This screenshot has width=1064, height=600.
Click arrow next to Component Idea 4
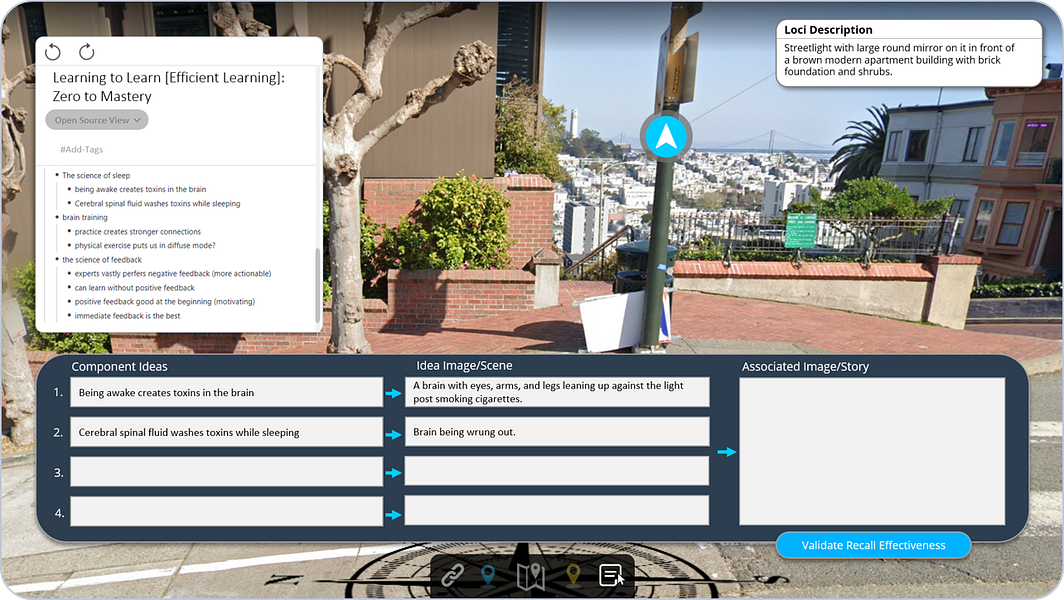pyautogui.click(x=394, y=515)
